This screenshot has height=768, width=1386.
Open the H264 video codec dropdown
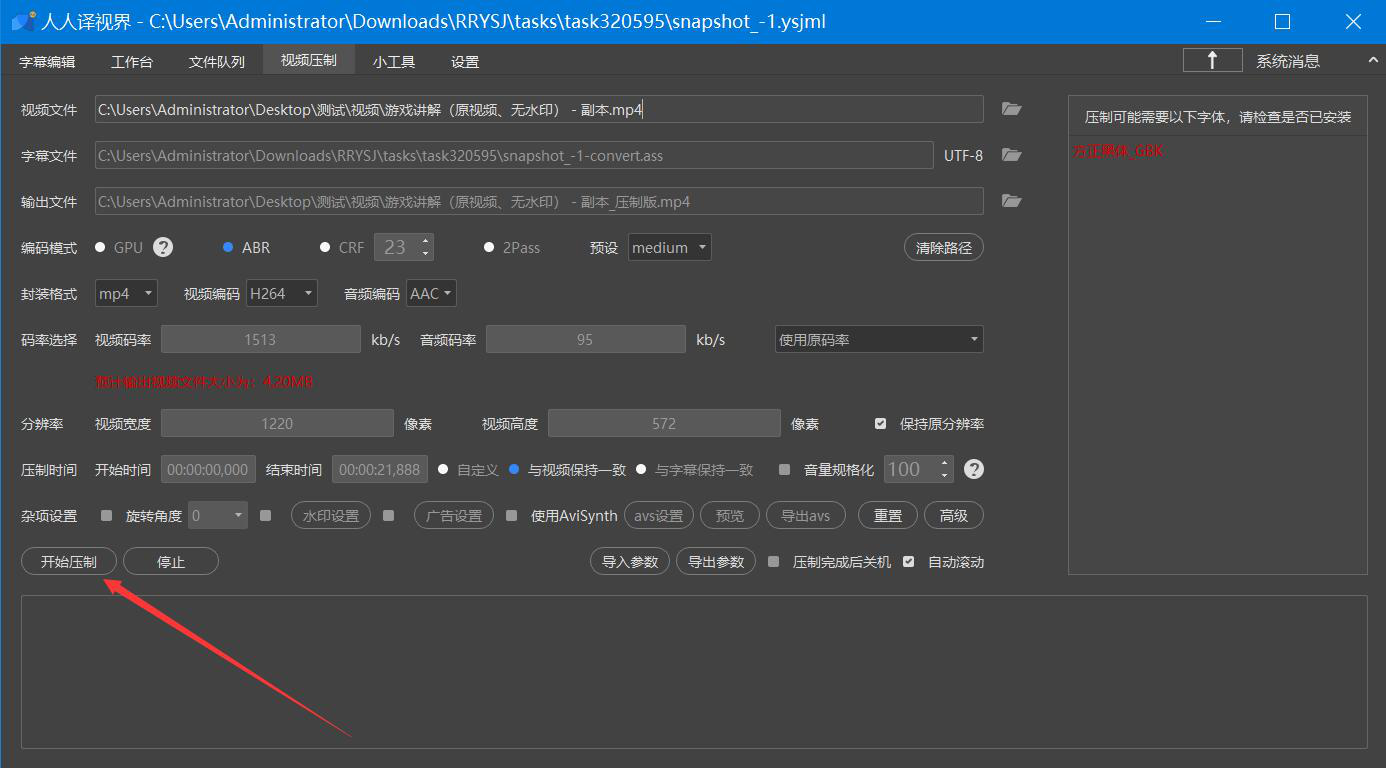pos(281,294)
